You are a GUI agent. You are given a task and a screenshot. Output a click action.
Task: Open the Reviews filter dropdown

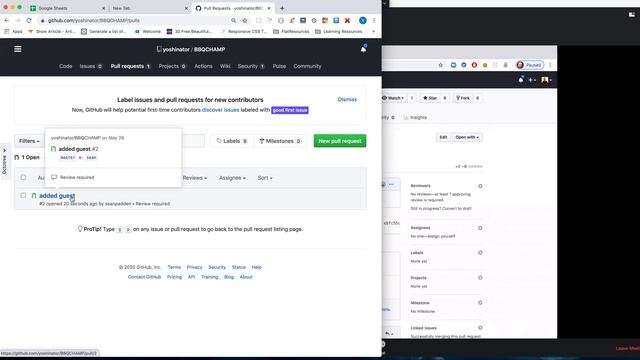pyautogui.click(x=195, y=178)
